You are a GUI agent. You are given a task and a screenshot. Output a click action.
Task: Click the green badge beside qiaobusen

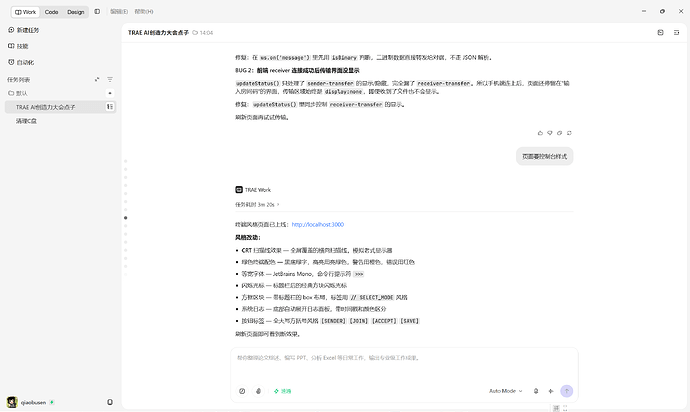click(52, 402)
